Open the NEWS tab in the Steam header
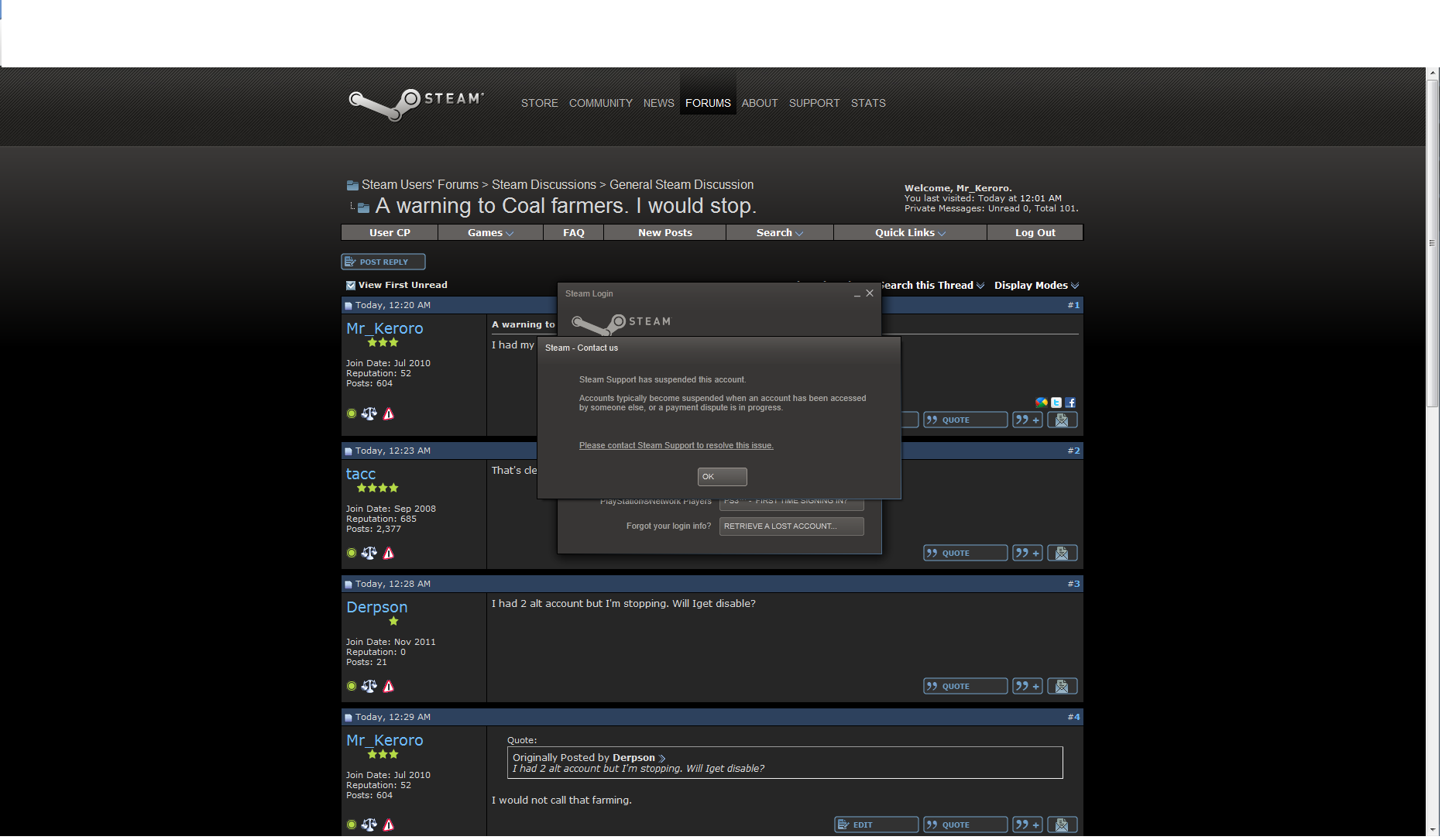Viewport: 1442px width, 840px height. pos(659,104)
